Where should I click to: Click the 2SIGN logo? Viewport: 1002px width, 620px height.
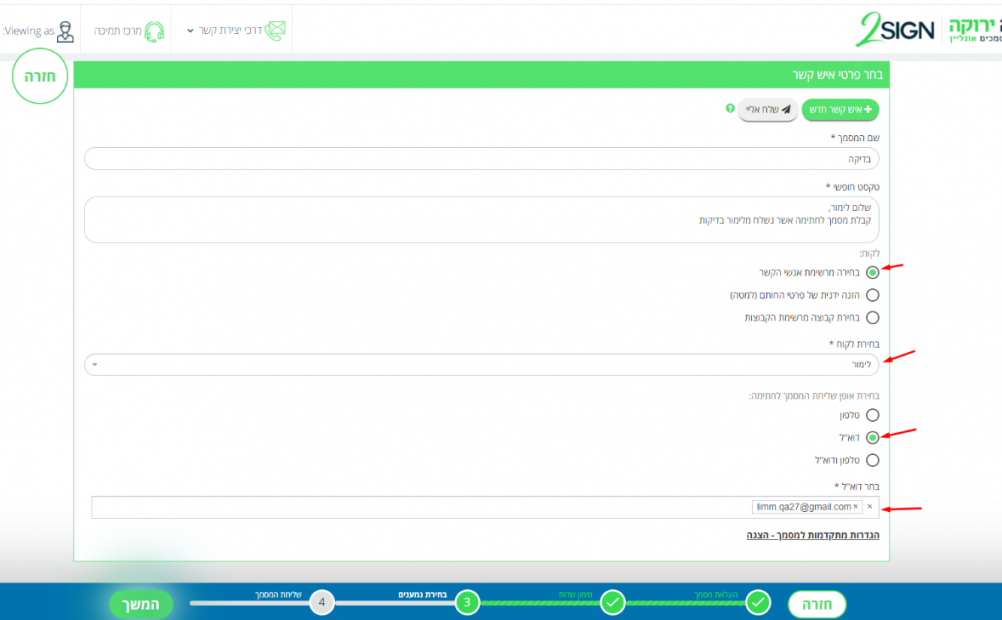[894, 30]
